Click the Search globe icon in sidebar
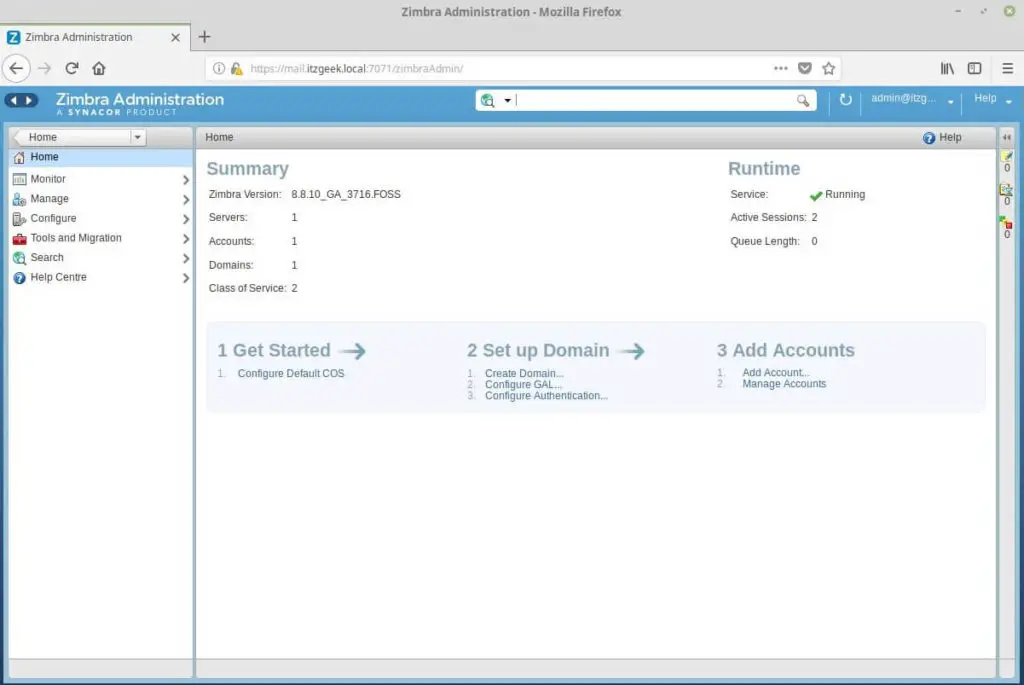Viewport: 1024px width, 685px height. tap(20, 258)
